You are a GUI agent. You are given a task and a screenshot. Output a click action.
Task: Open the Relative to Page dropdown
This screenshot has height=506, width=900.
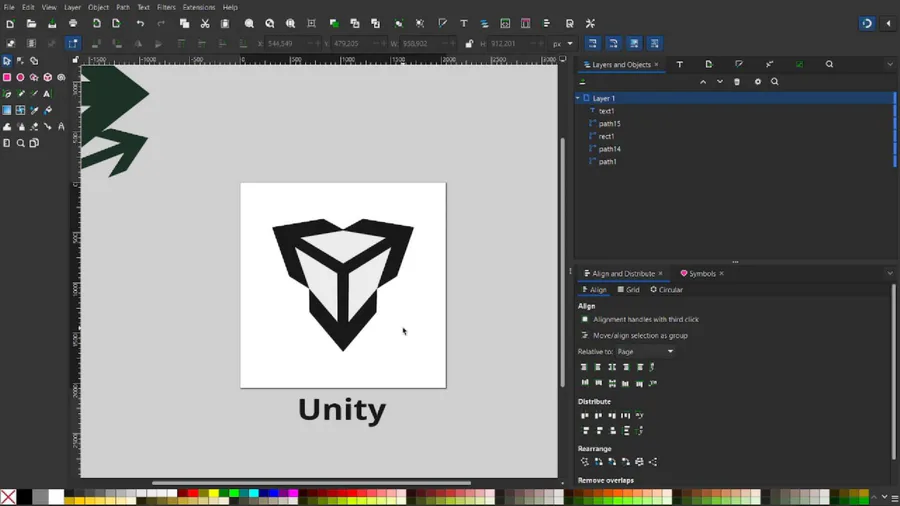(645, 352)
